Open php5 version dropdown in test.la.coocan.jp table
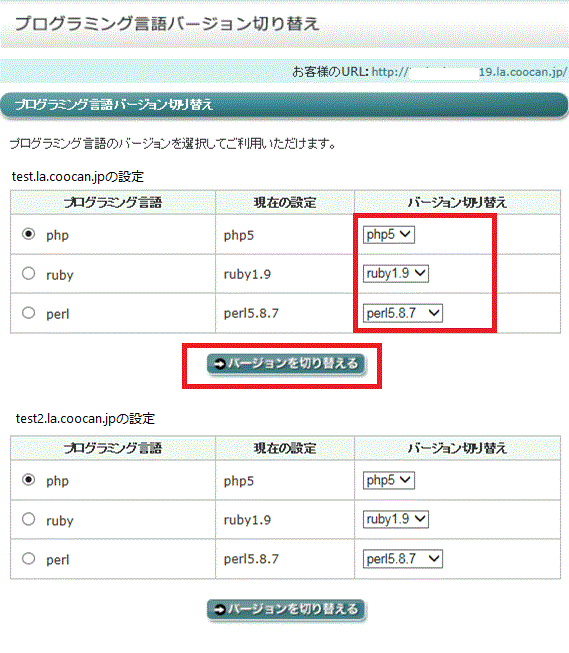The width and height of the screenshot is (569, 653). [x=389, y=234]
